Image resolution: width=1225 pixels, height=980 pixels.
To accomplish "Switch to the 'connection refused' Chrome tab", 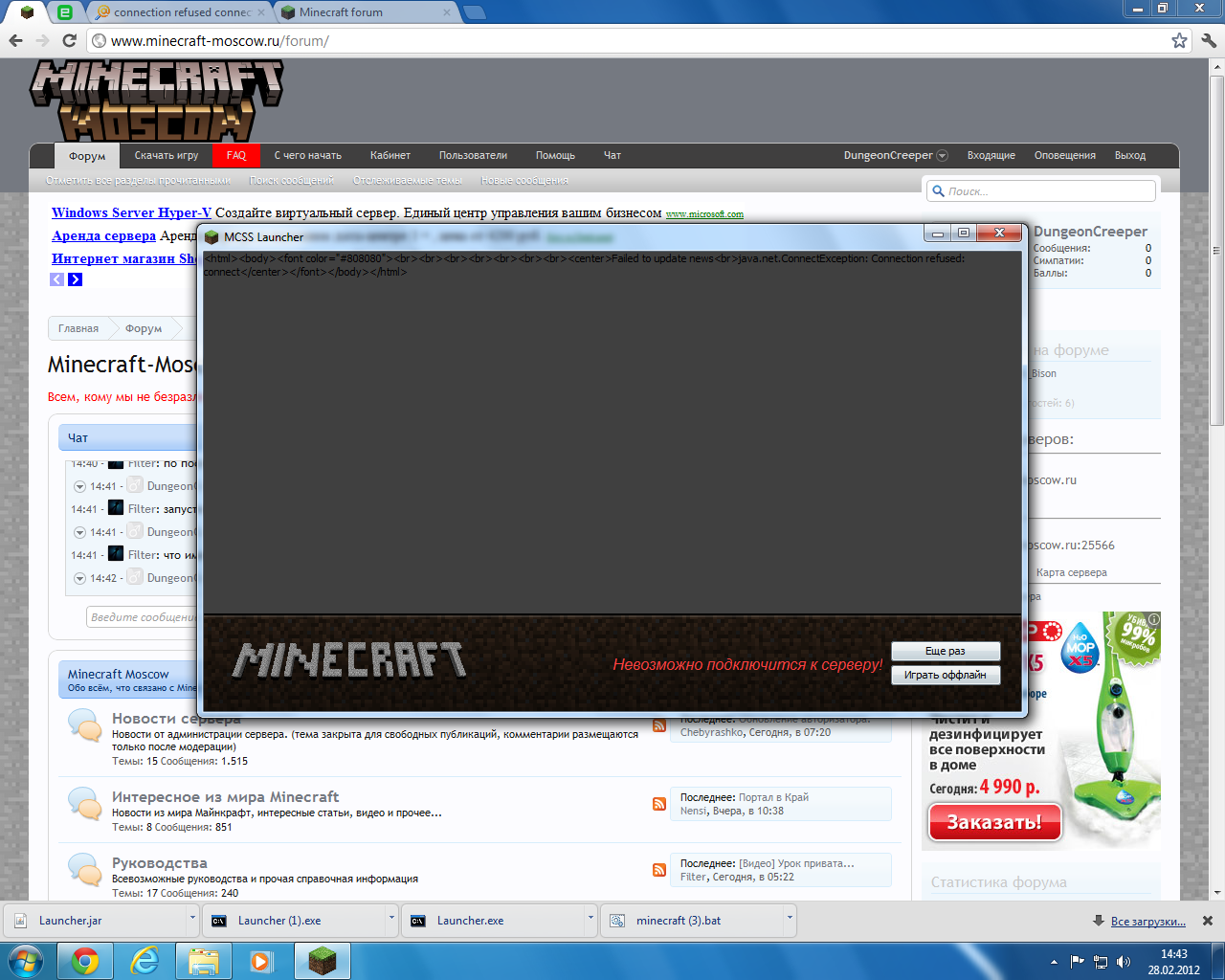I will point(178,12).
